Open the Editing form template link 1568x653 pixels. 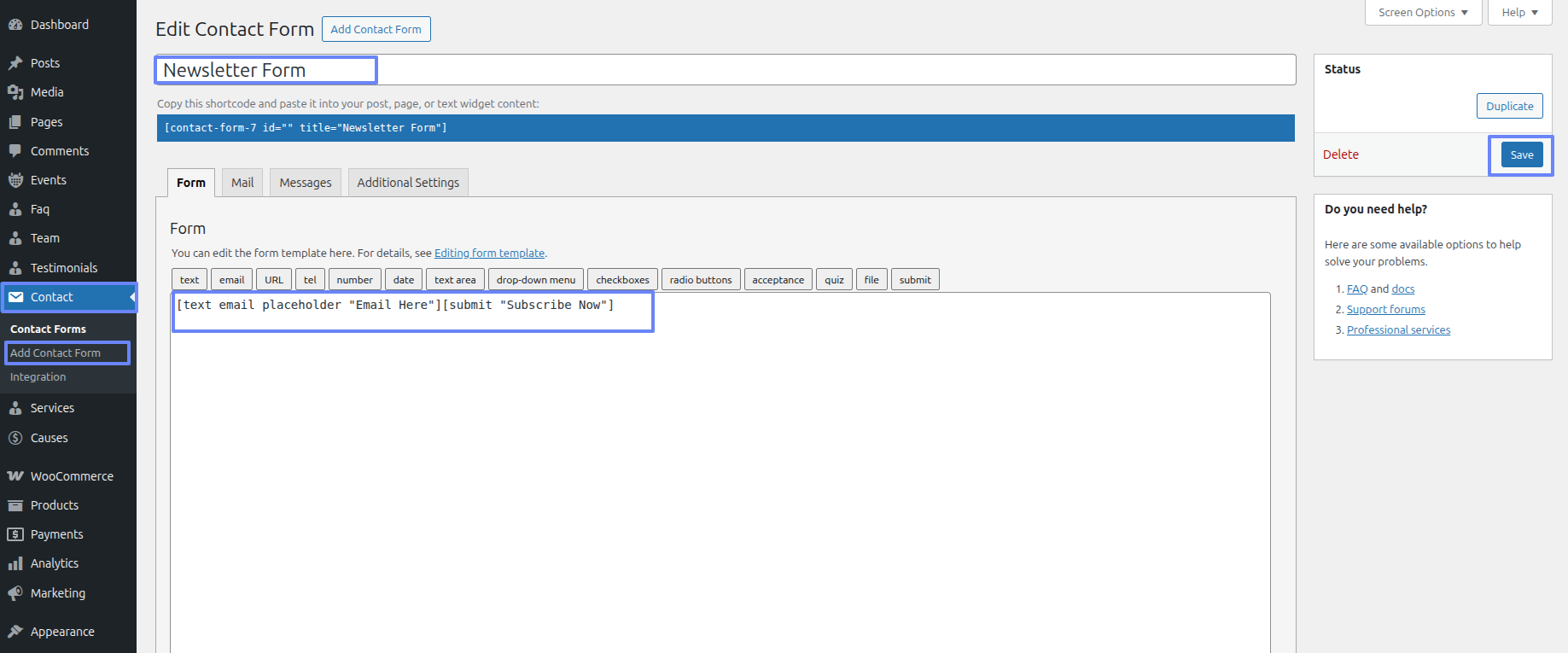pos(489,254)
